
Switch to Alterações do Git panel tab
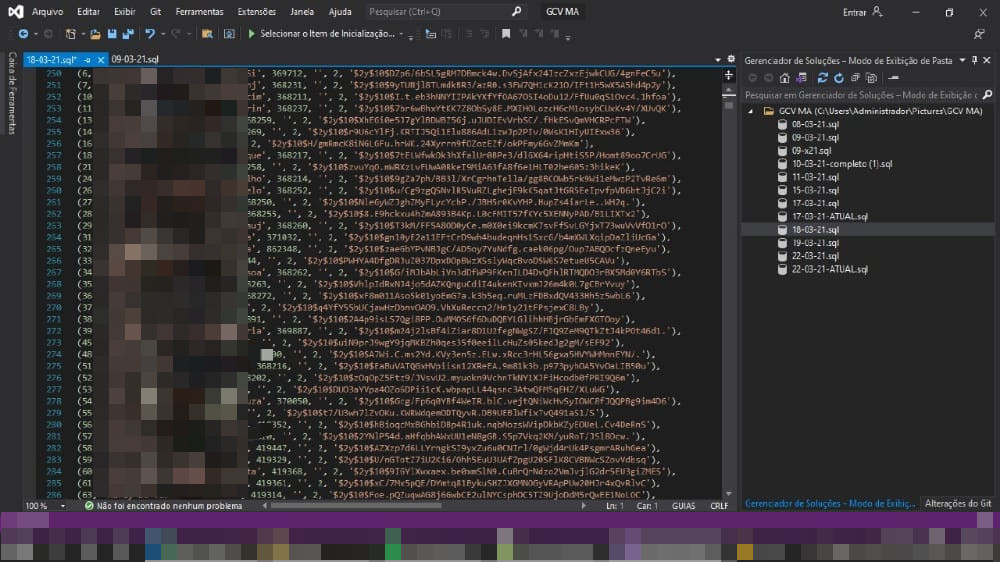coord(958,504)
